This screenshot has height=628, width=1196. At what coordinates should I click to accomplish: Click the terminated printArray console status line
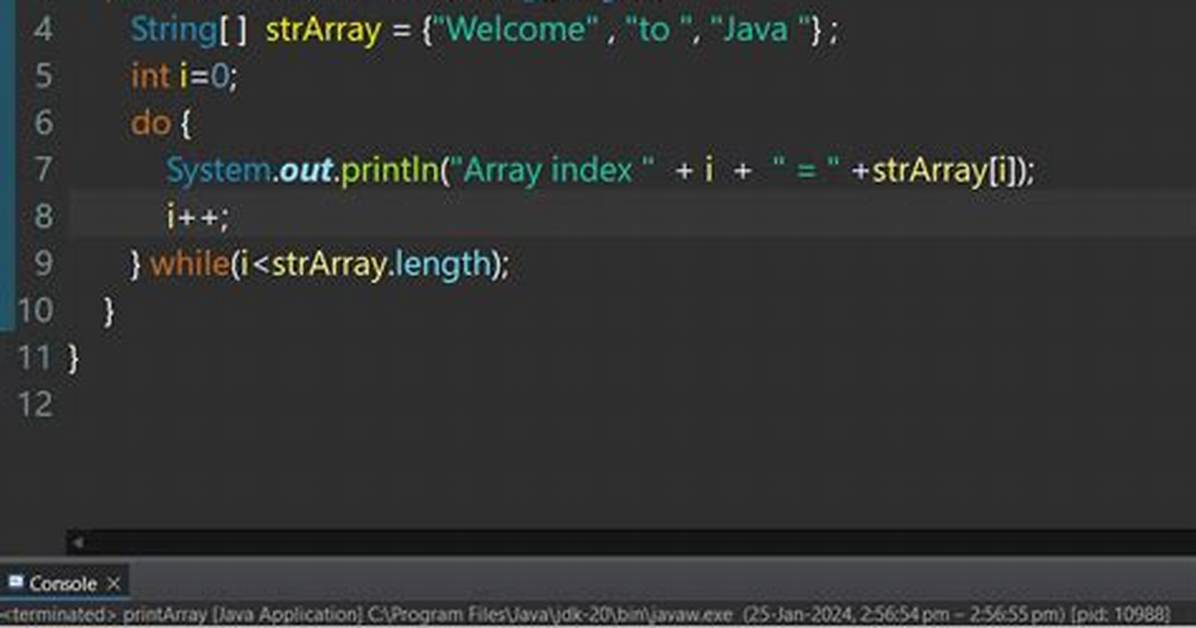586,614
